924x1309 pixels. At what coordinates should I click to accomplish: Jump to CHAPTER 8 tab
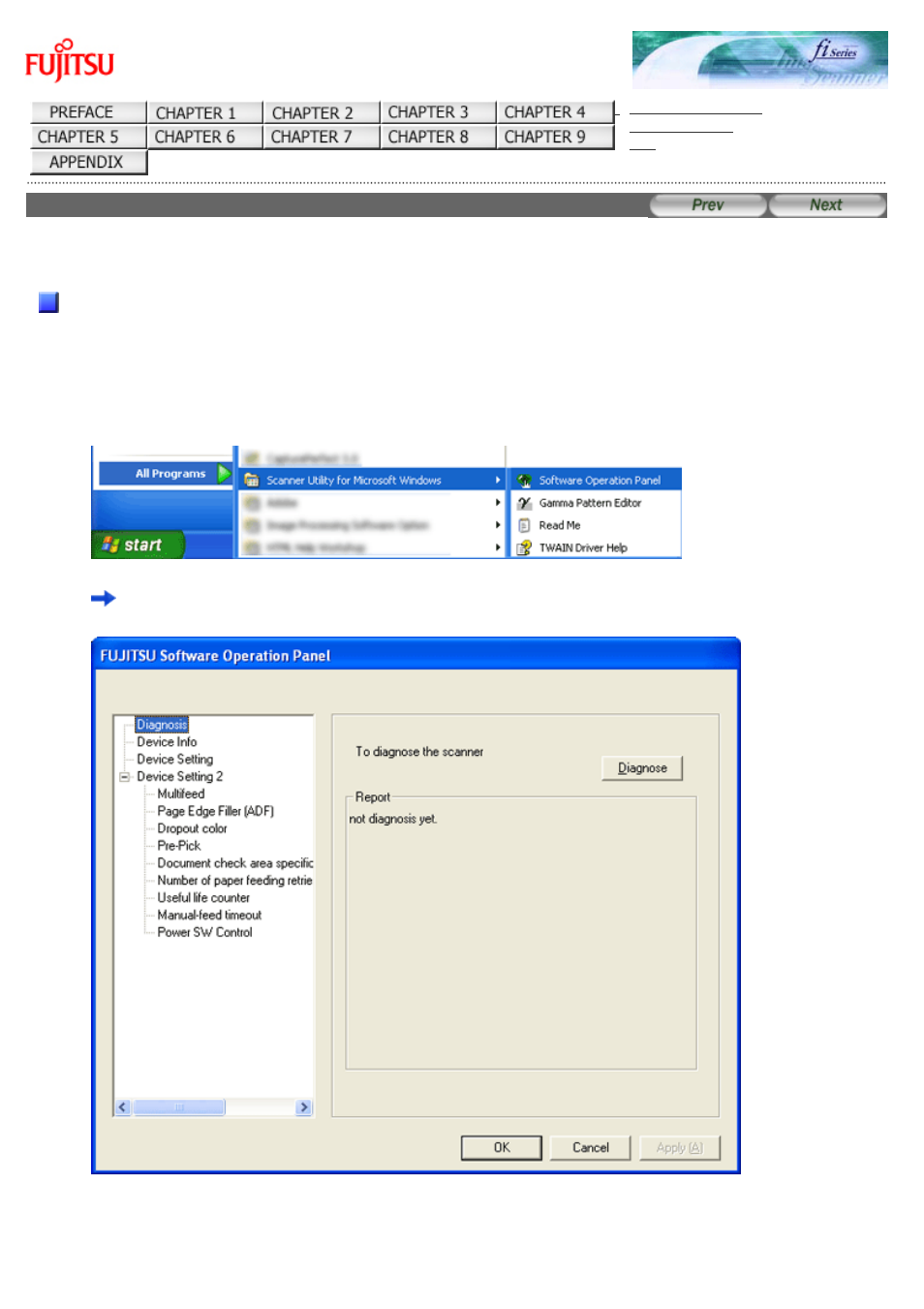pyautogui.click(x=437, y=137)
